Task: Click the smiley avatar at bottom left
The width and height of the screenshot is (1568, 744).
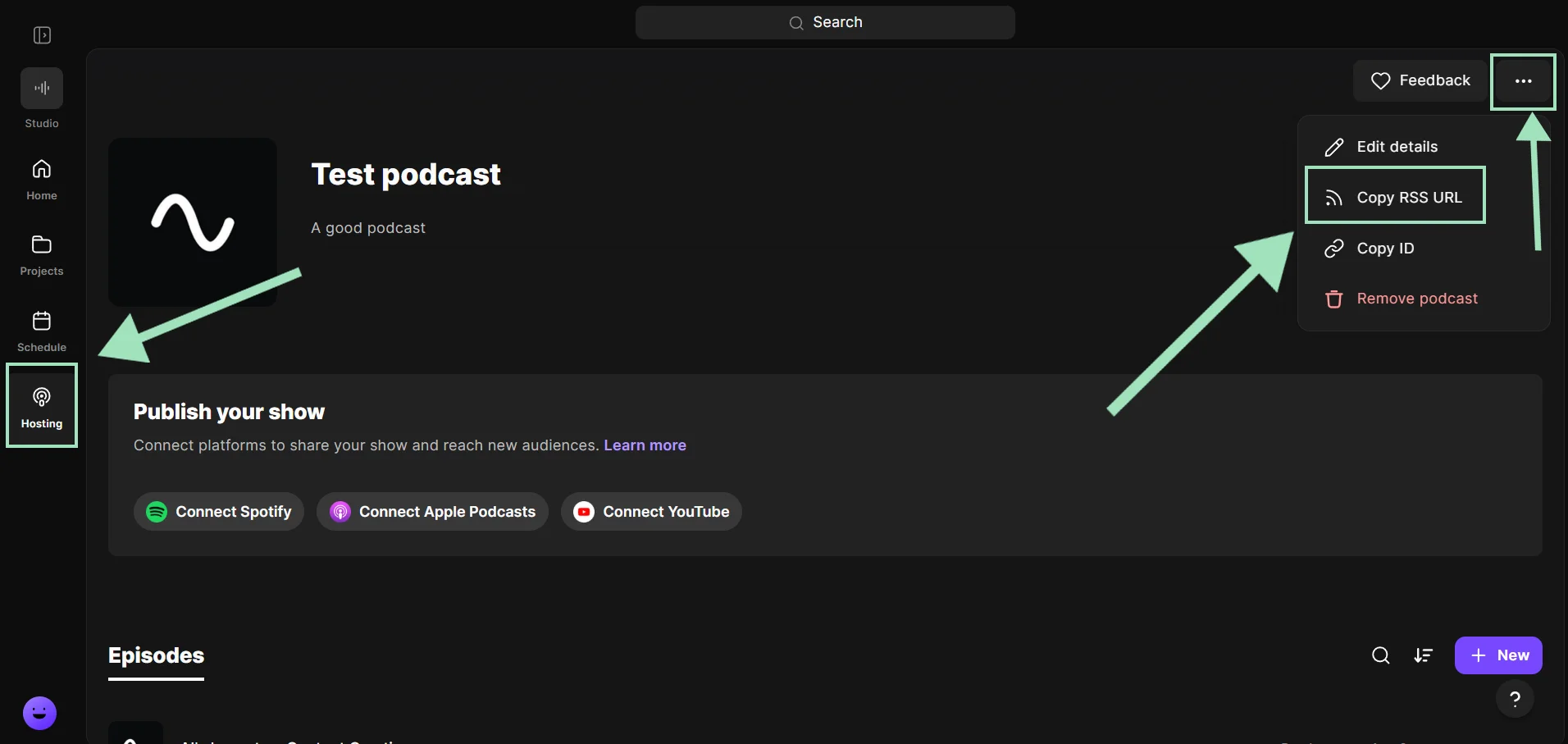Action: click(x=39, y=713)
